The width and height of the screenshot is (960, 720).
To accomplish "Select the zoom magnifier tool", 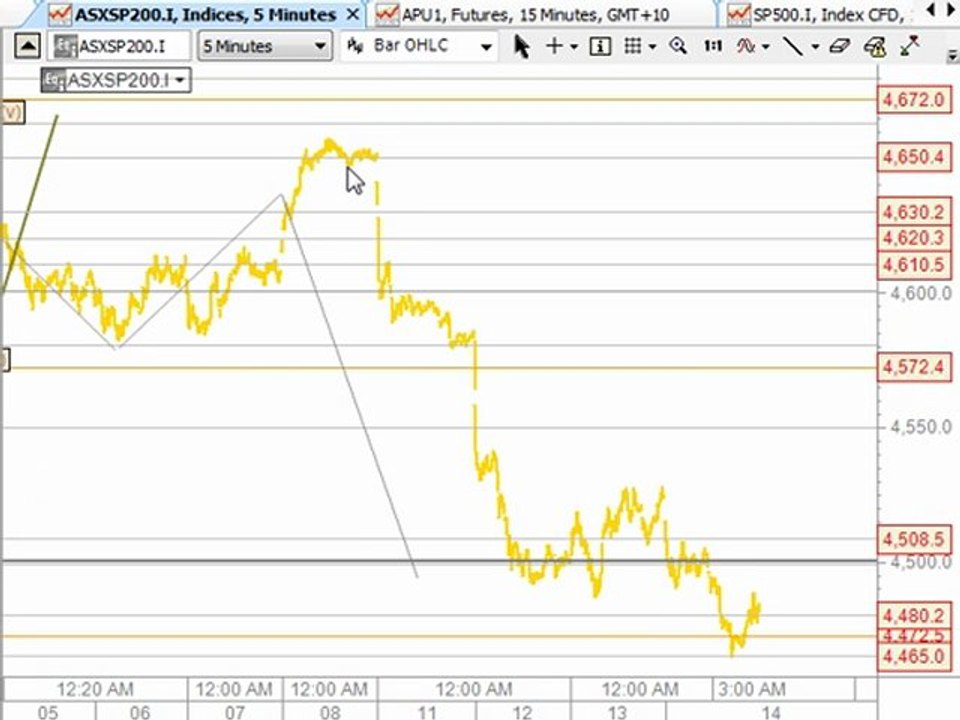I will [x=678, y=46].
